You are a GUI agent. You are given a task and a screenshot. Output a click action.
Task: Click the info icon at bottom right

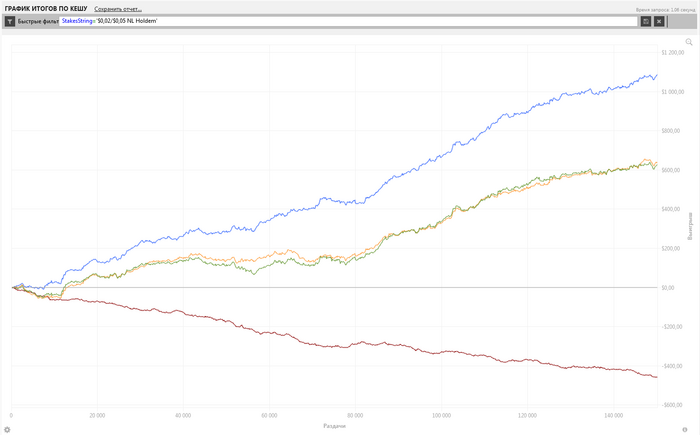(685, 430)
